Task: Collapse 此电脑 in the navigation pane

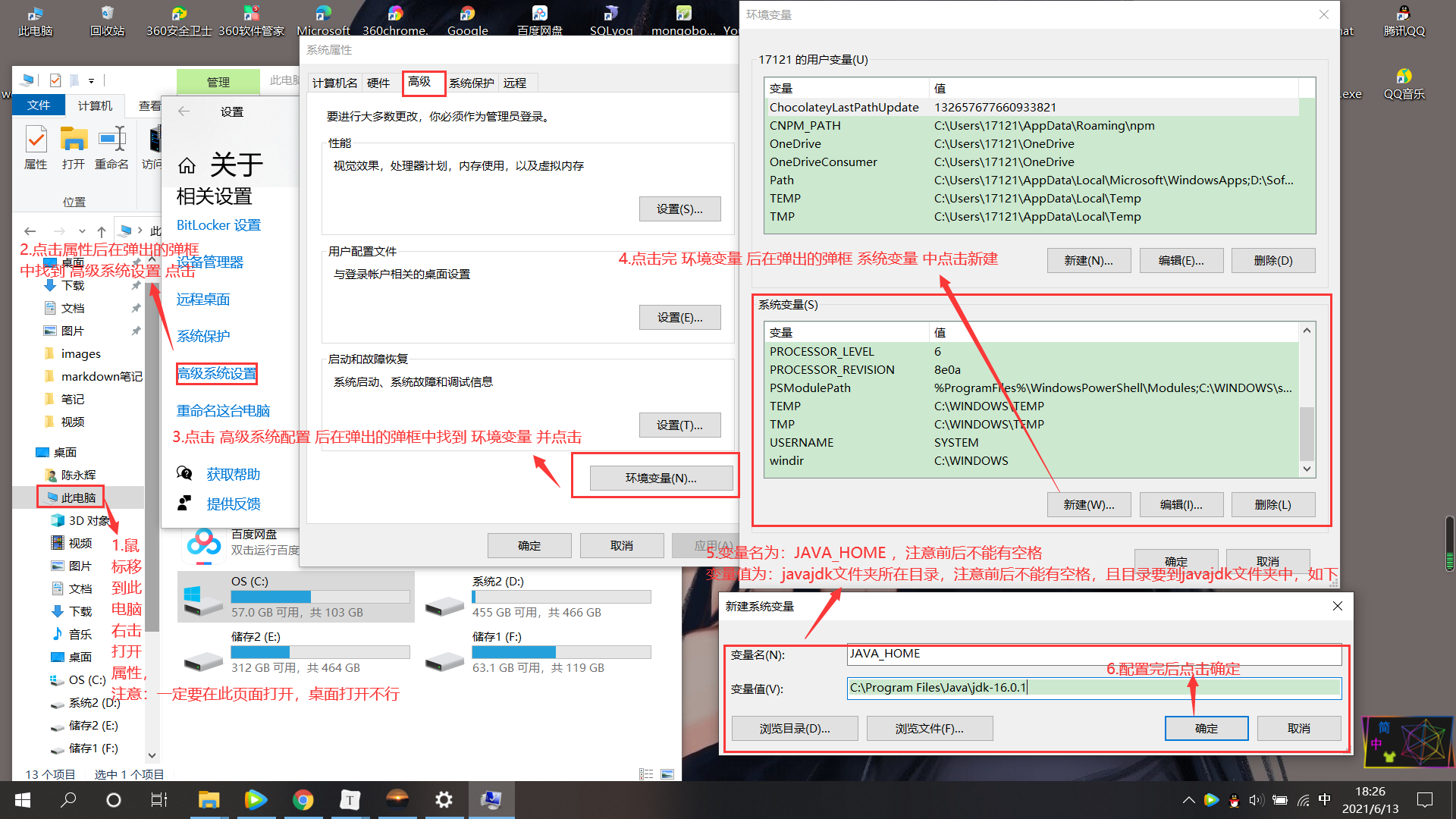Action: coord(30,497)
